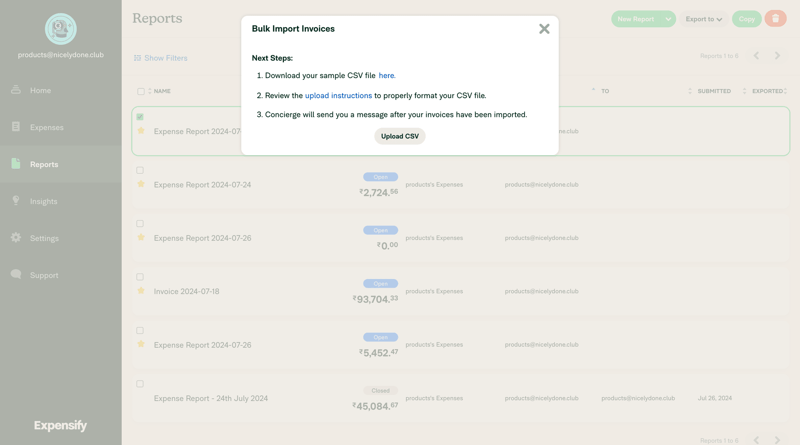
Task: Open the upload instructions link
Action: point(338,95)
